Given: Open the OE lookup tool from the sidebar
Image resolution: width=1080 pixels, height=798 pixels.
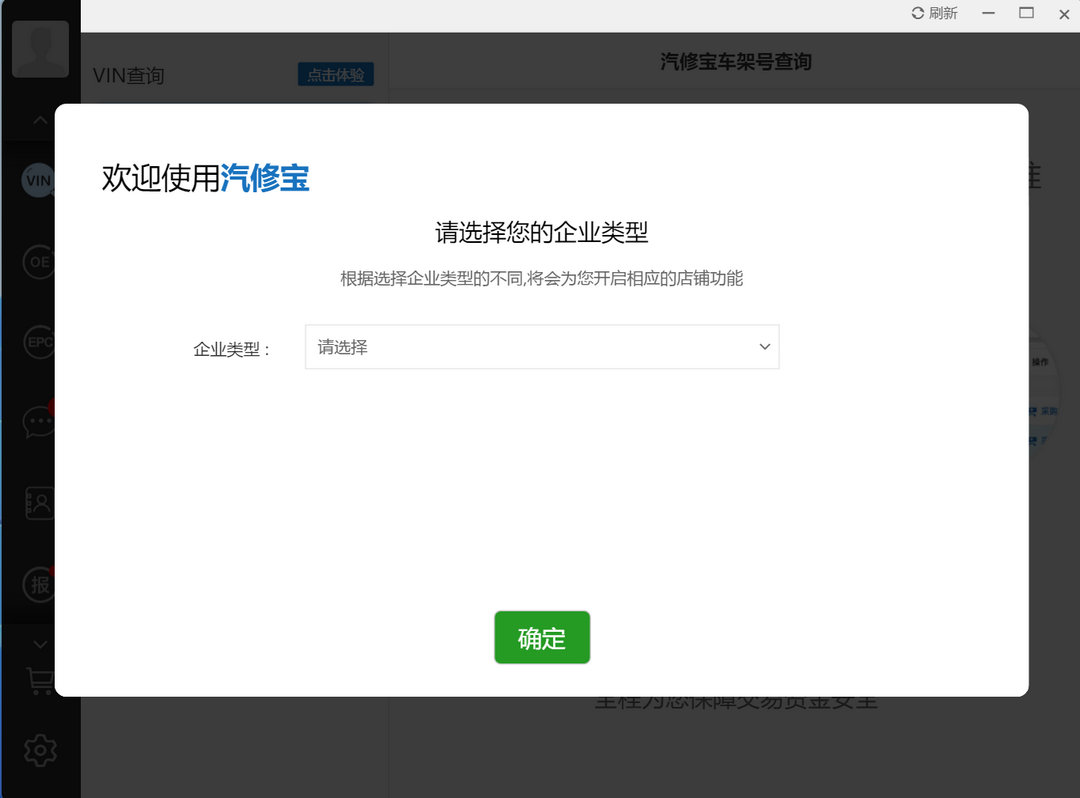Looking at the screenshot, I should click(x=38, y=261).
